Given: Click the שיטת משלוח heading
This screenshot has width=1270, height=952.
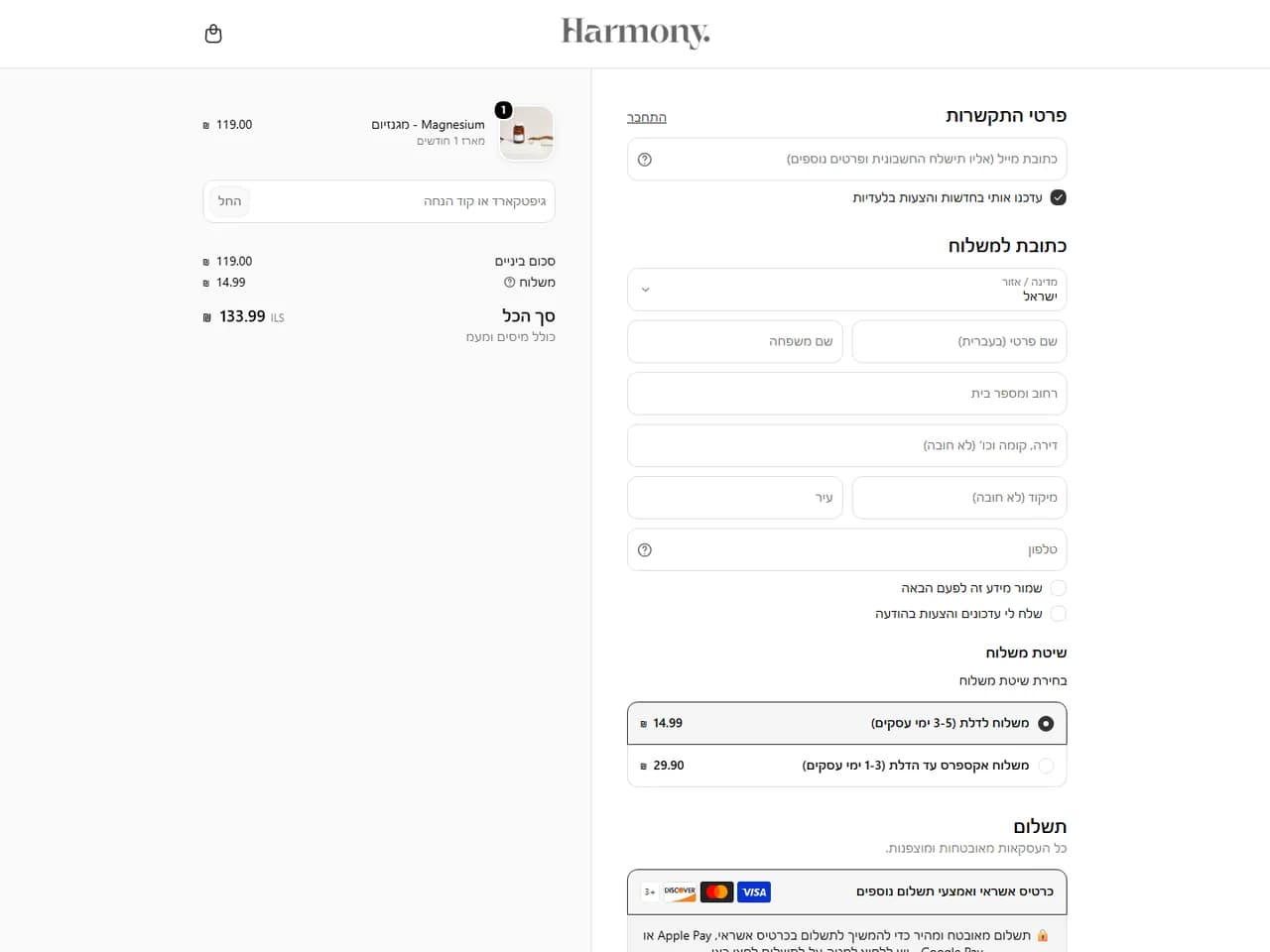Looking at the screenshot, I should tap(1026, 653).
